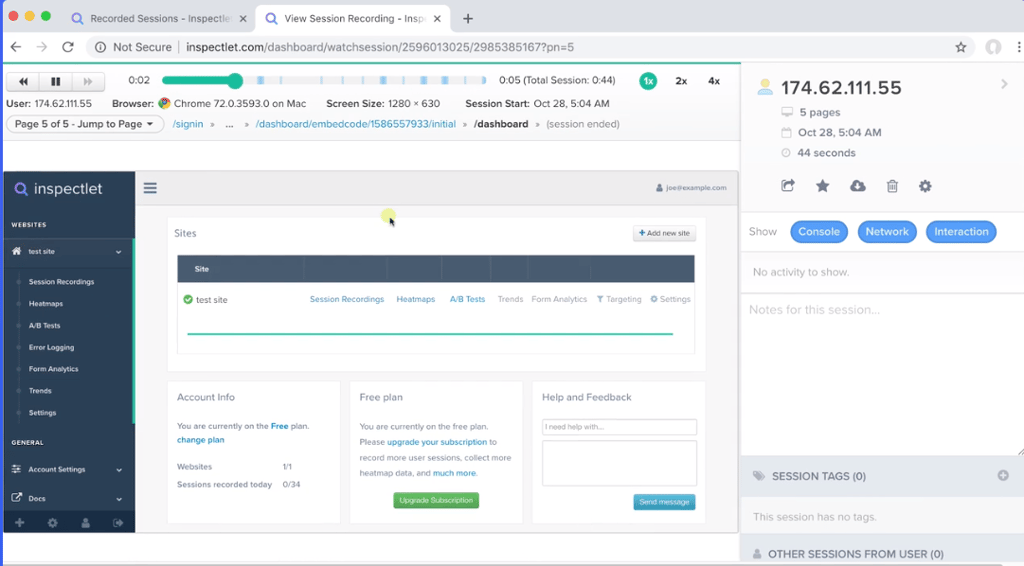Set playback speed to 4x

tap(714, 81)
